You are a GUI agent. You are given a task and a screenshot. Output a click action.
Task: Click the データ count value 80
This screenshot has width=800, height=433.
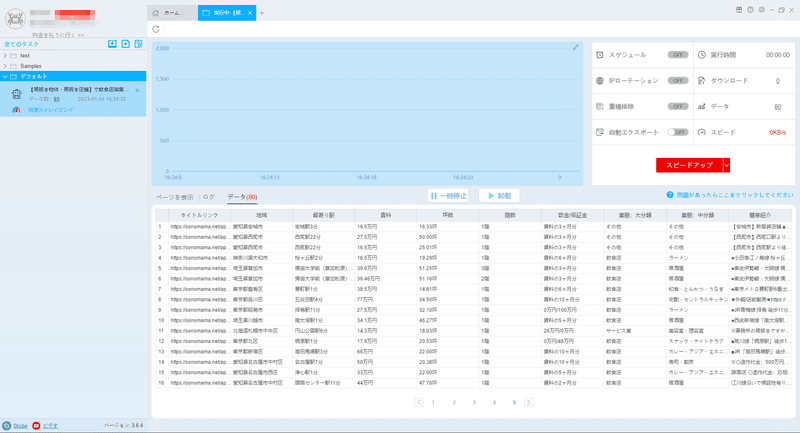click(778, 107)
